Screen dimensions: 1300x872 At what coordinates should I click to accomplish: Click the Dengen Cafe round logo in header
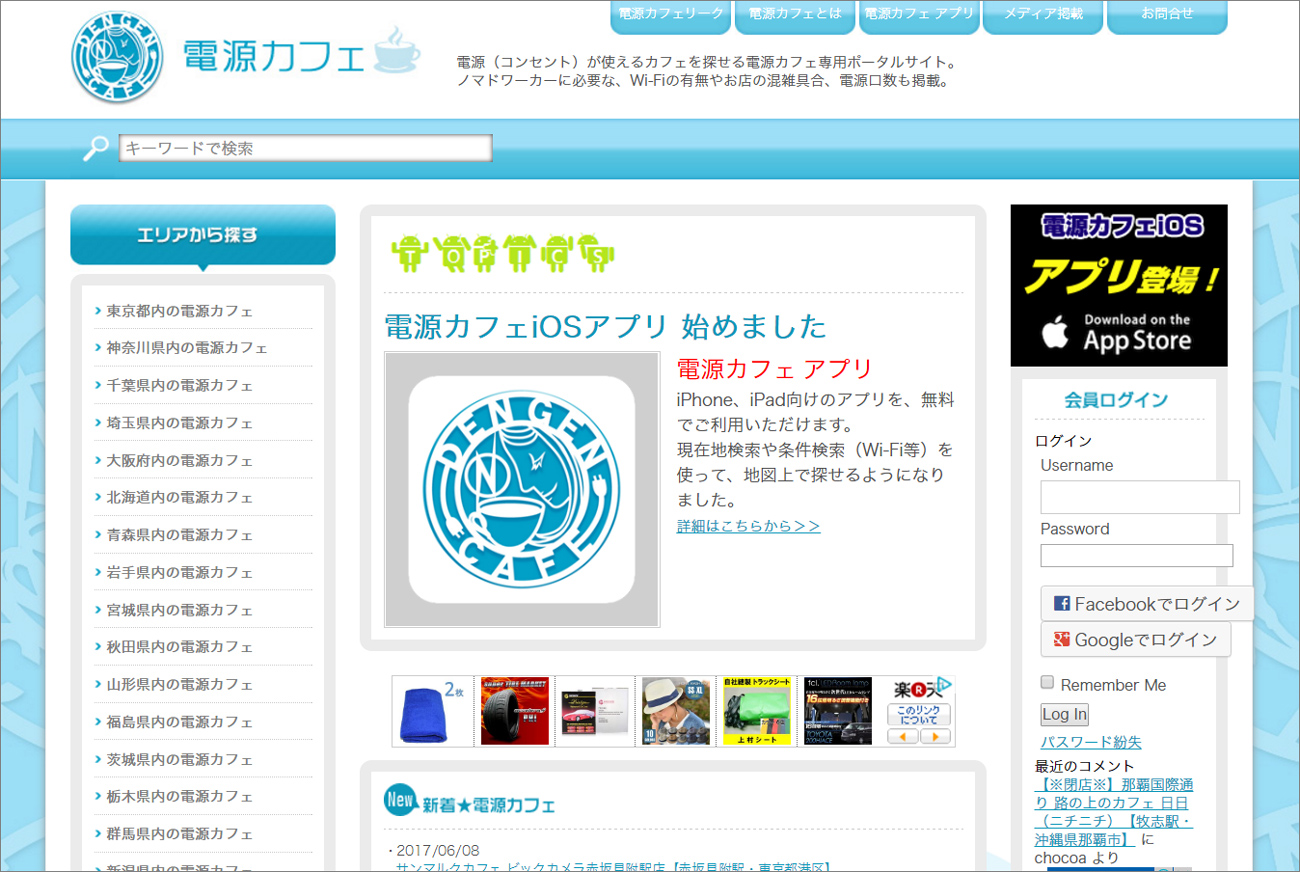point(117,58)
